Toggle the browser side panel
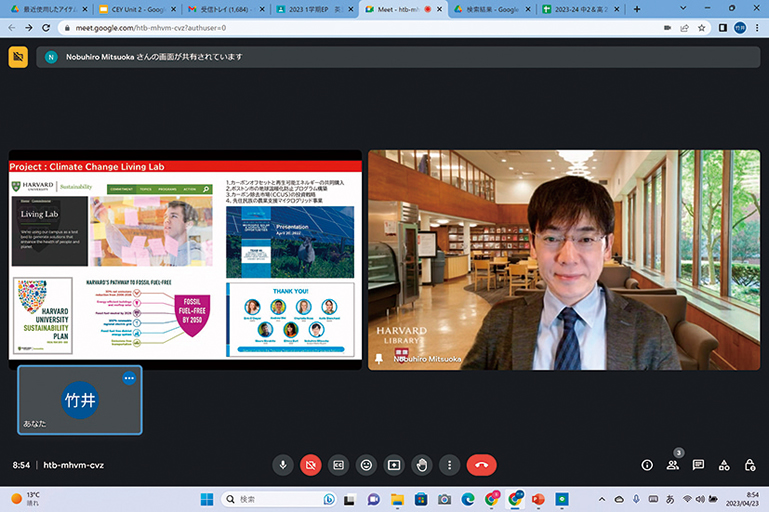The image size is (769, 512). (x=723, y=28)
